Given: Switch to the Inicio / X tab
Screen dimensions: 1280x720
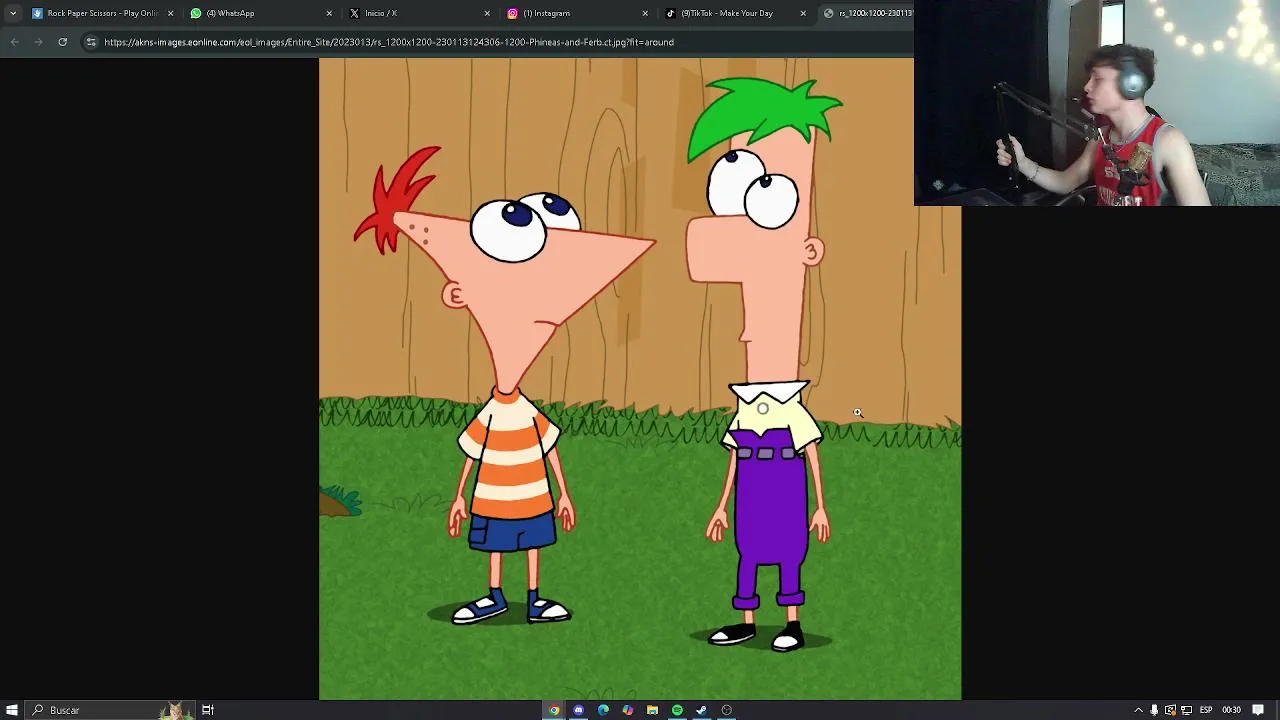Looking at the screenshot, I should coord(420,13).
